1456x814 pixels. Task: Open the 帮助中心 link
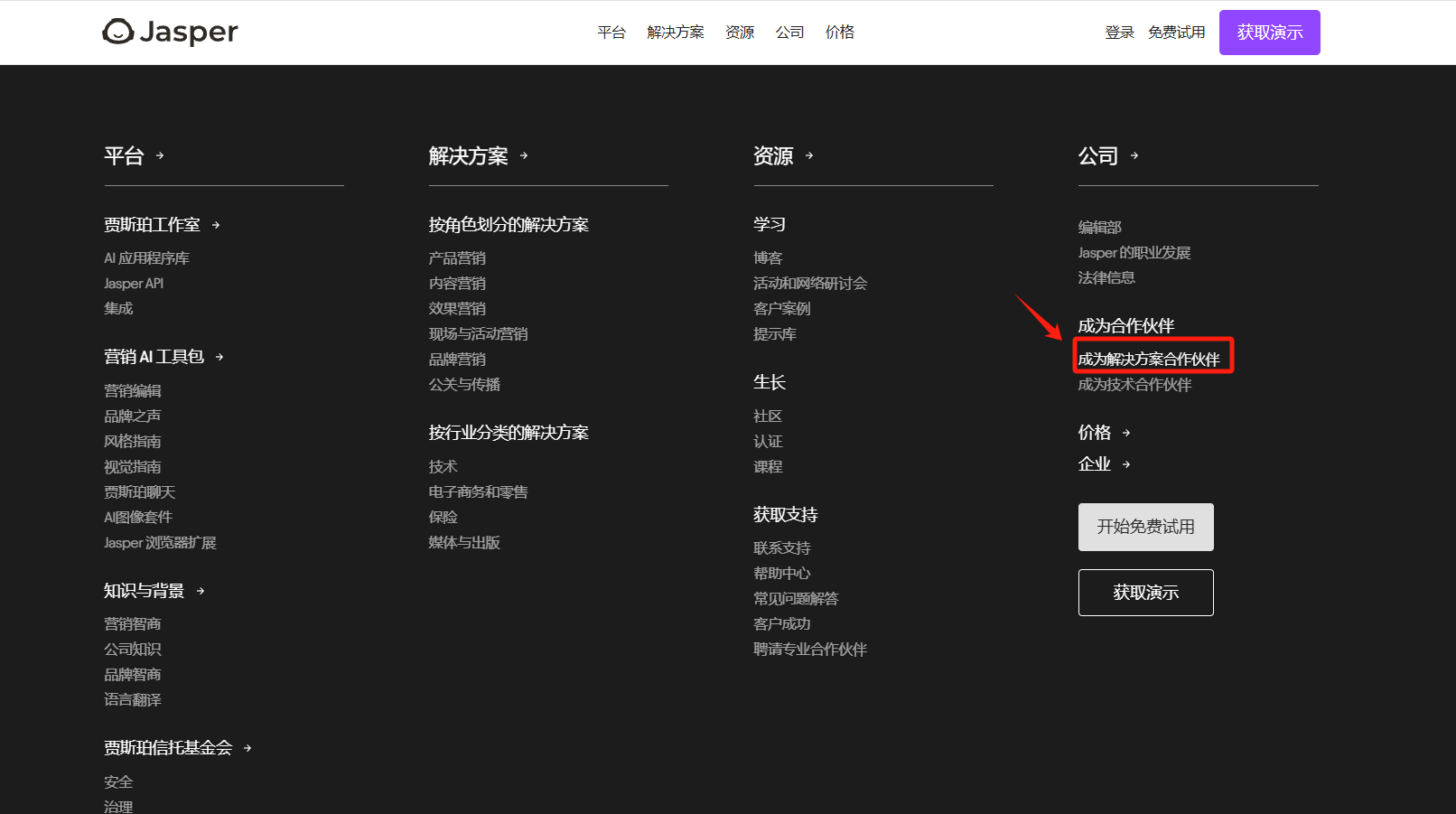(x=782, y=574)
